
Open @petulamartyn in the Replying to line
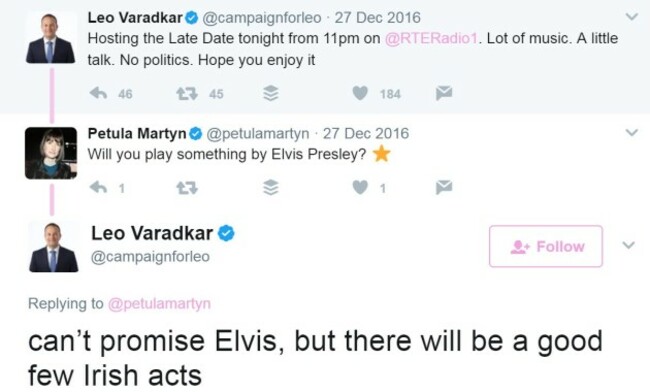(x=159, y=304)
